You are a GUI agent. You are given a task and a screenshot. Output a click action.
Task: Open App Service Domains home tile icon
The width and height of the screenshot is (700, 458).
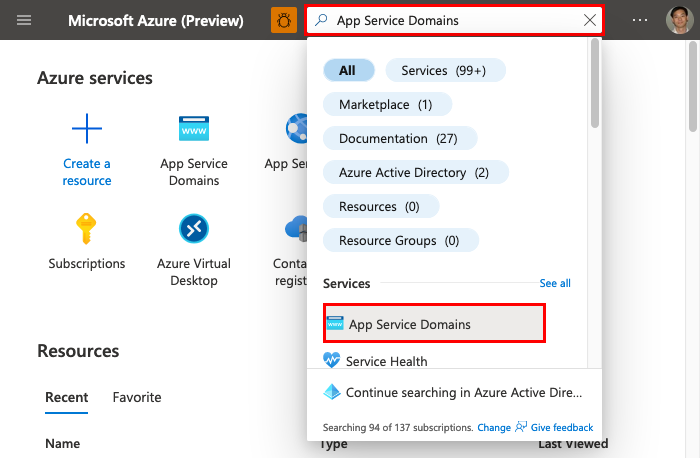(x=194, y=129)
